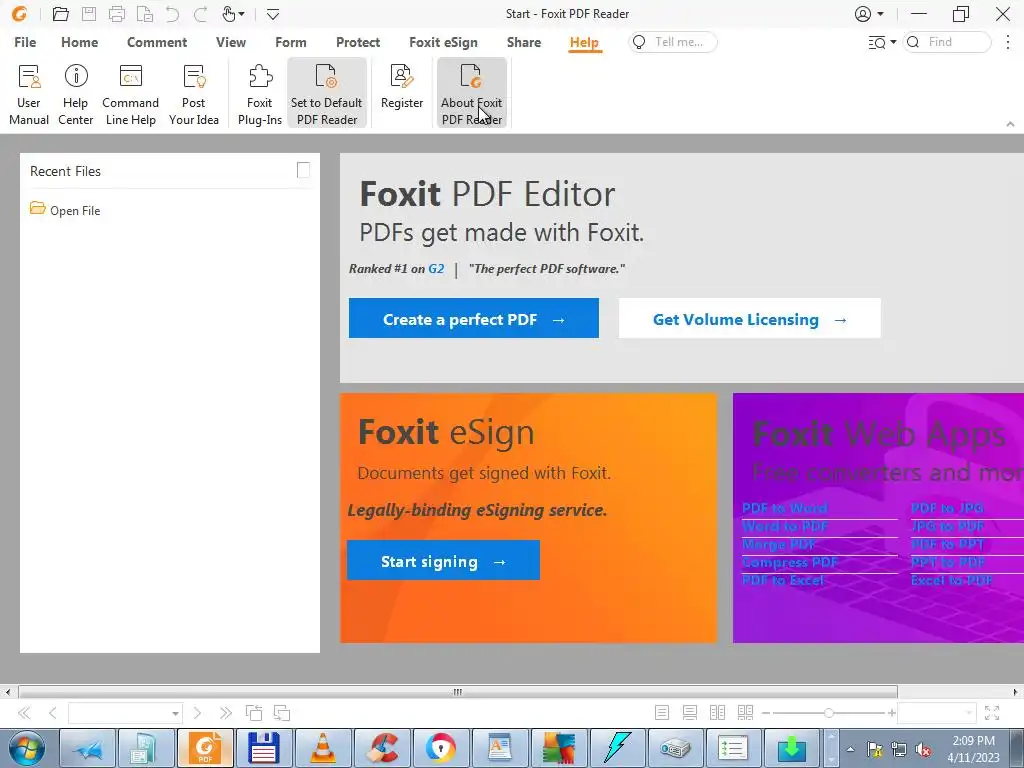Go to the first page button
The height and width of the screenshot is (768, 1024).
pyautogui.click(x=24, y=712)
